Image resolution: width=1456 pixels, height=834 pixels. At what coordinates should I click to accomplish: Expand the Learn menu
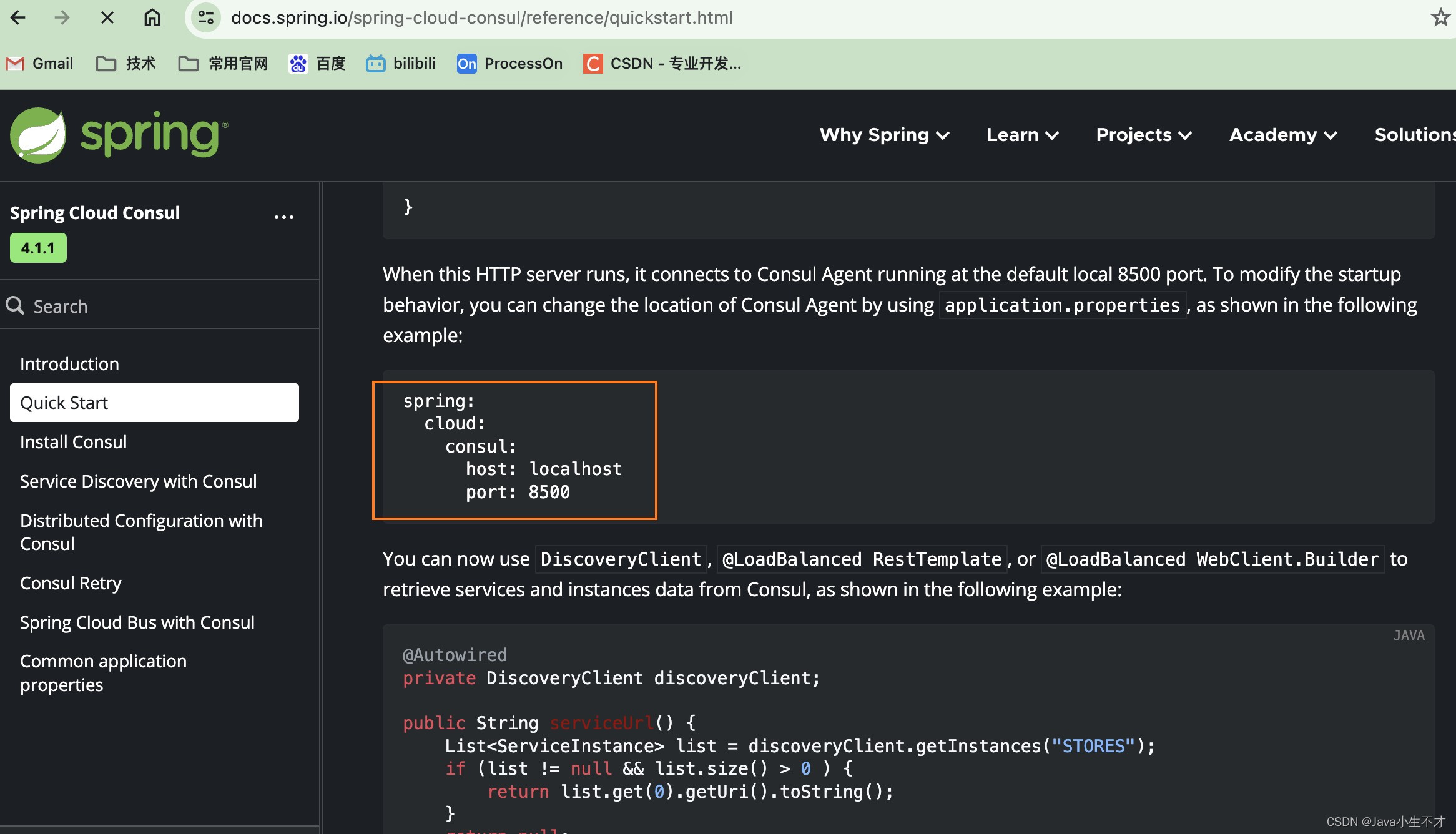(1022, 135)
